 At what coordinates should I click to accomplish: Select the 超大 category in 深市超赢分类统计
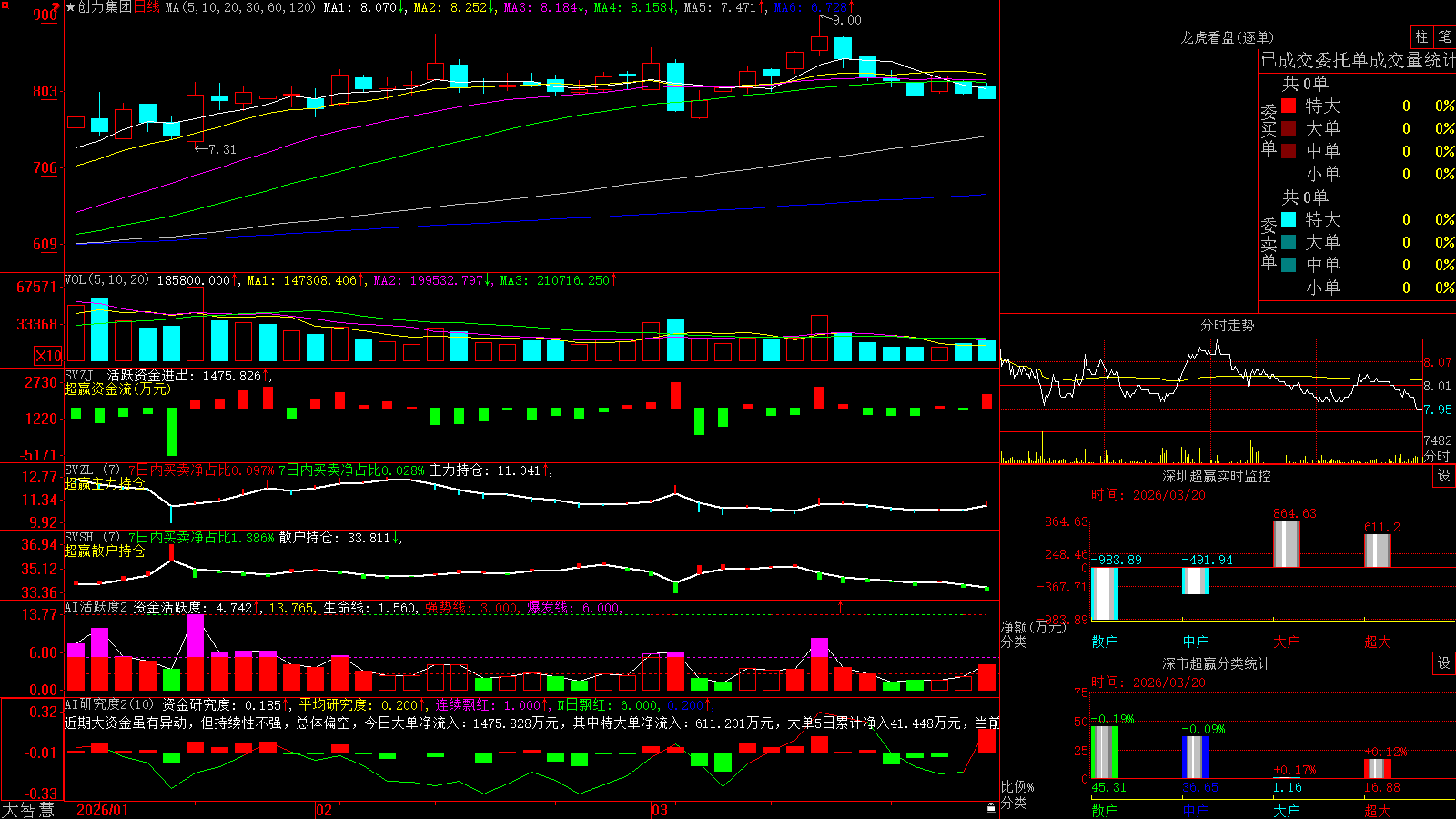click(1378, 810)
